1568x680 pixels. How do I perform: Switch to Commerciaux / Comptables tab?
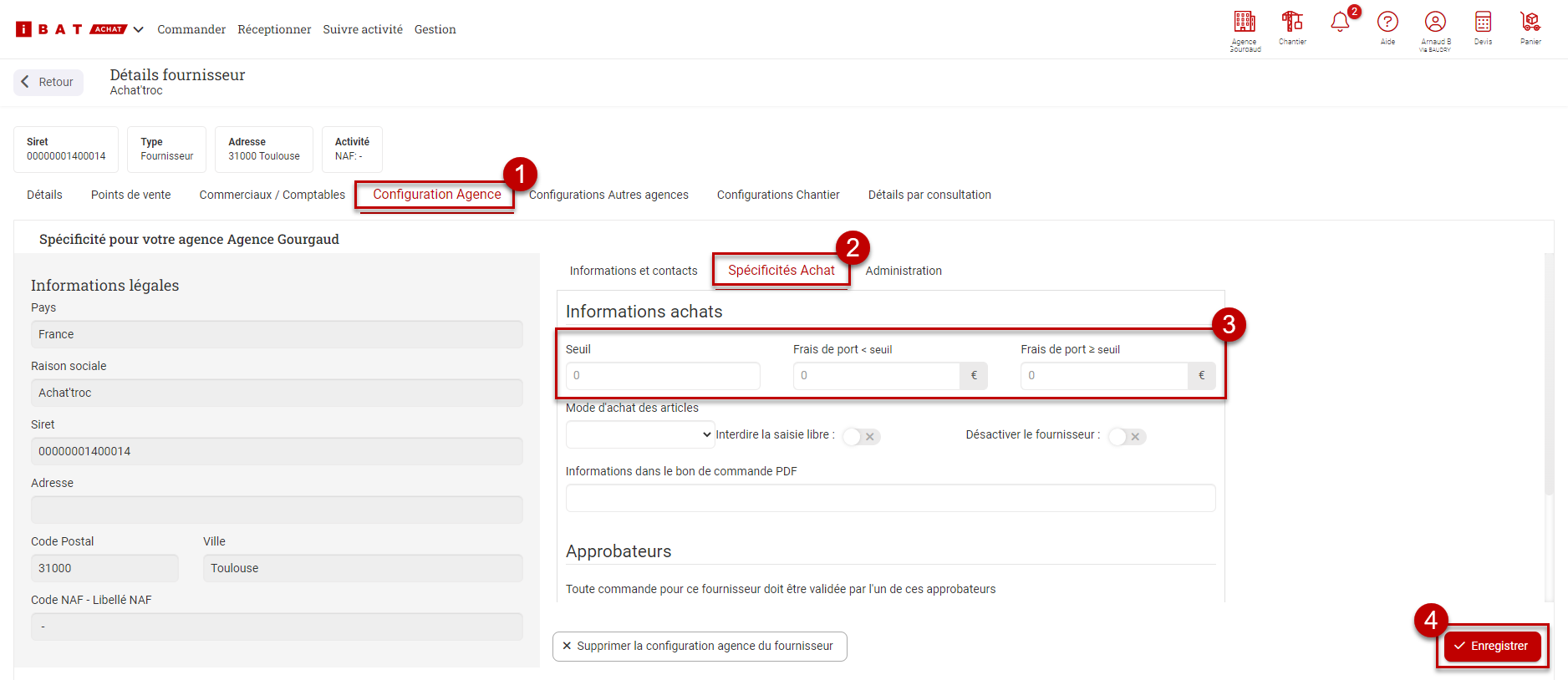[x=272, y=195]
